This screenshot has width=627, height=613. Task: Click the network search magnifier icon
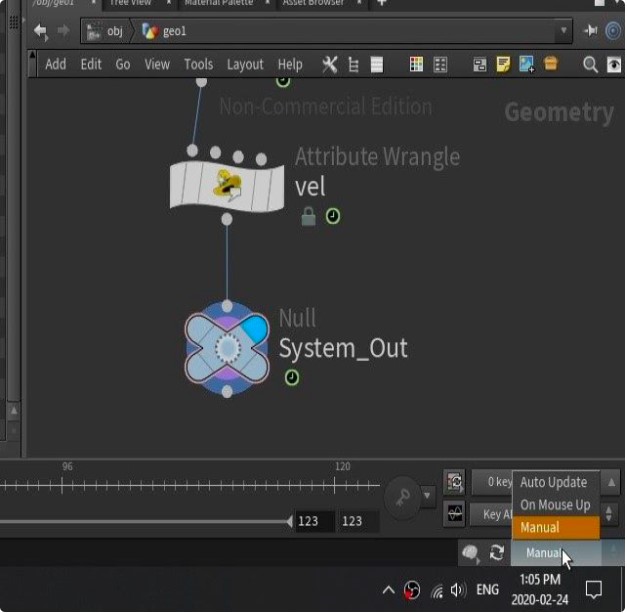[x=590, y=64]
